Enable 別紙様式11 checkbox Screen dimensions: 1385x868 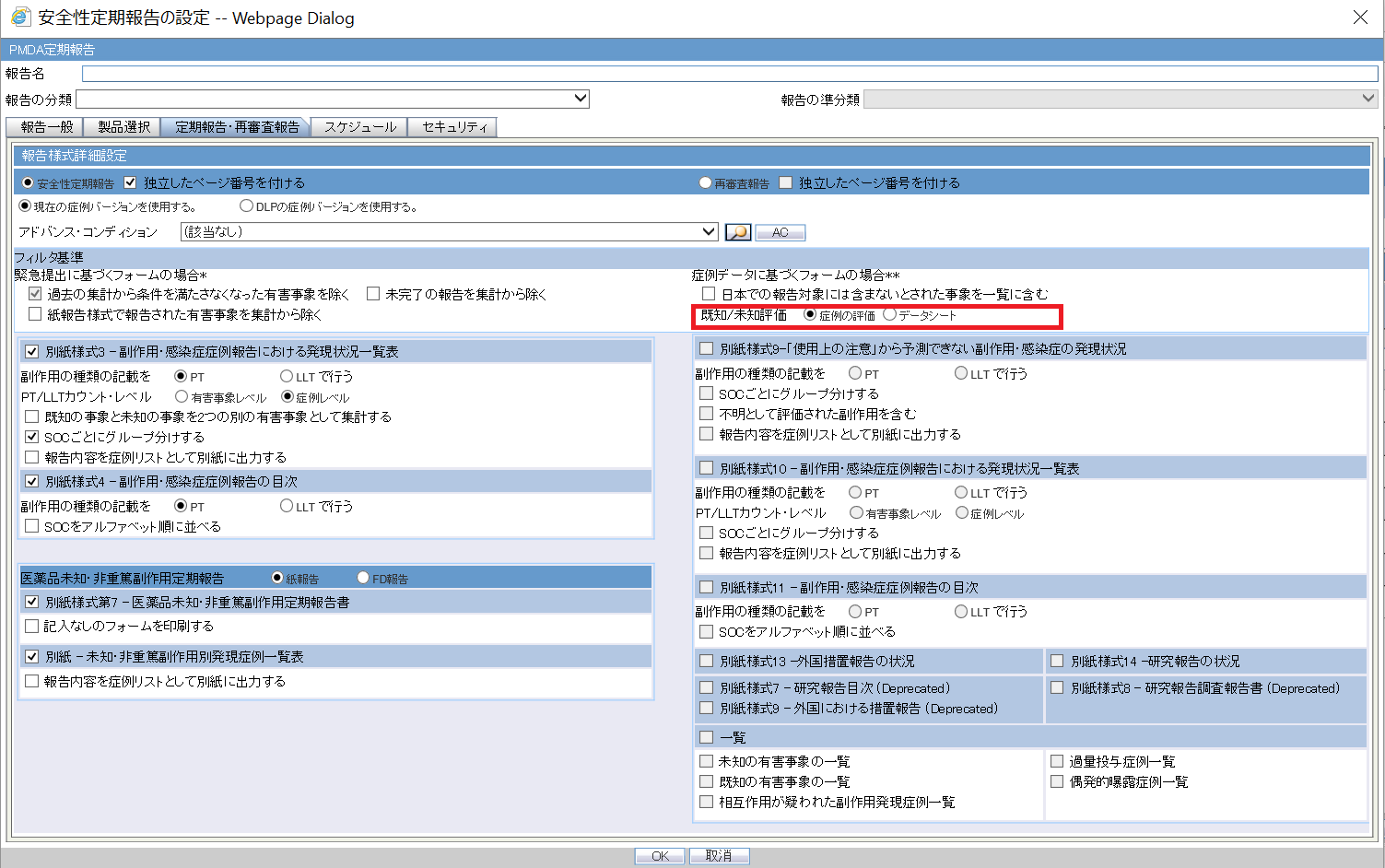tap(707, 587)
